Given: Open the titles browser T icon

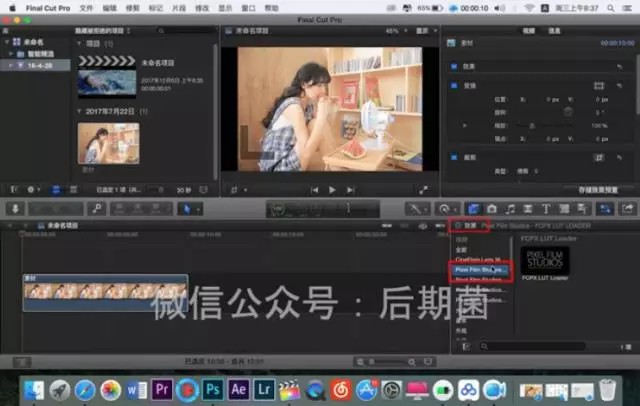Looking at the screenshot, I should coord(547,208).
